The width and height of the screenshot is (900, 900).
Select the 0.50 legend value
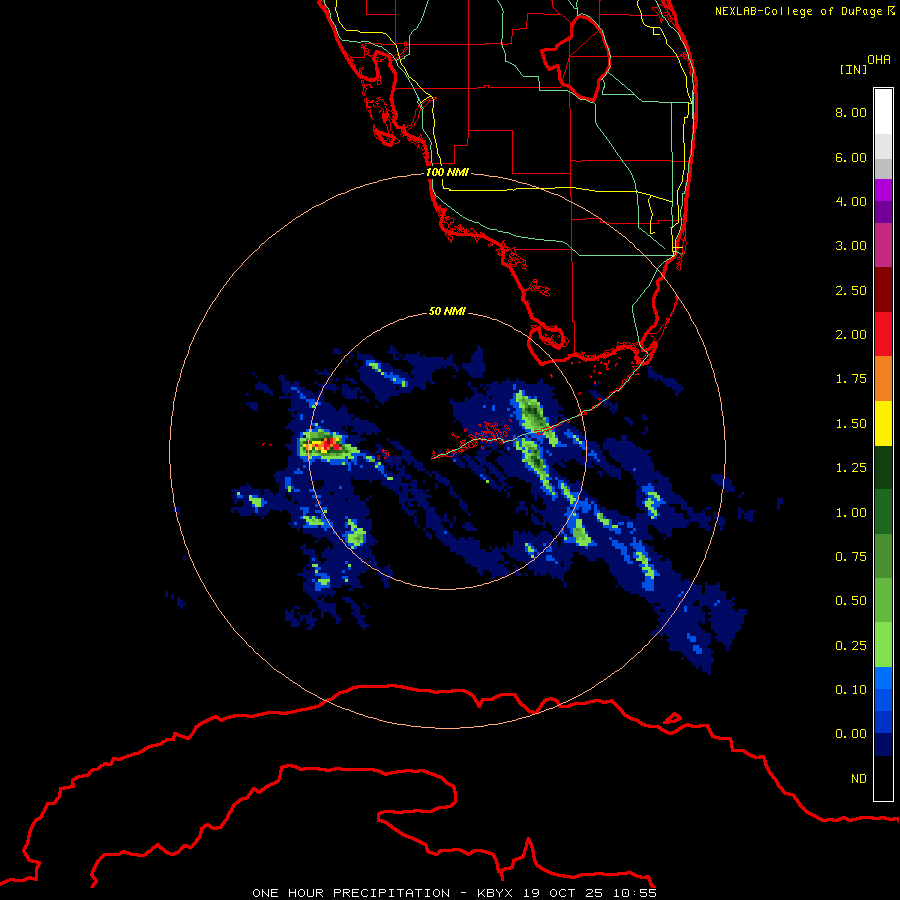[x=851, y=601]
